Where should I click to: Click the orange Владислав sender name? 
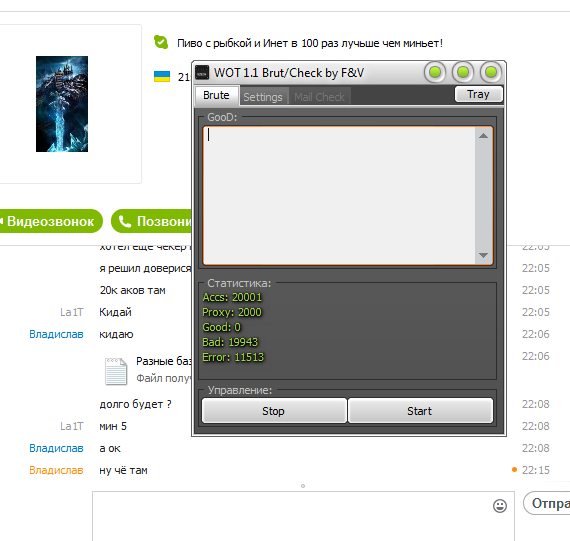(x=56, y=470)
